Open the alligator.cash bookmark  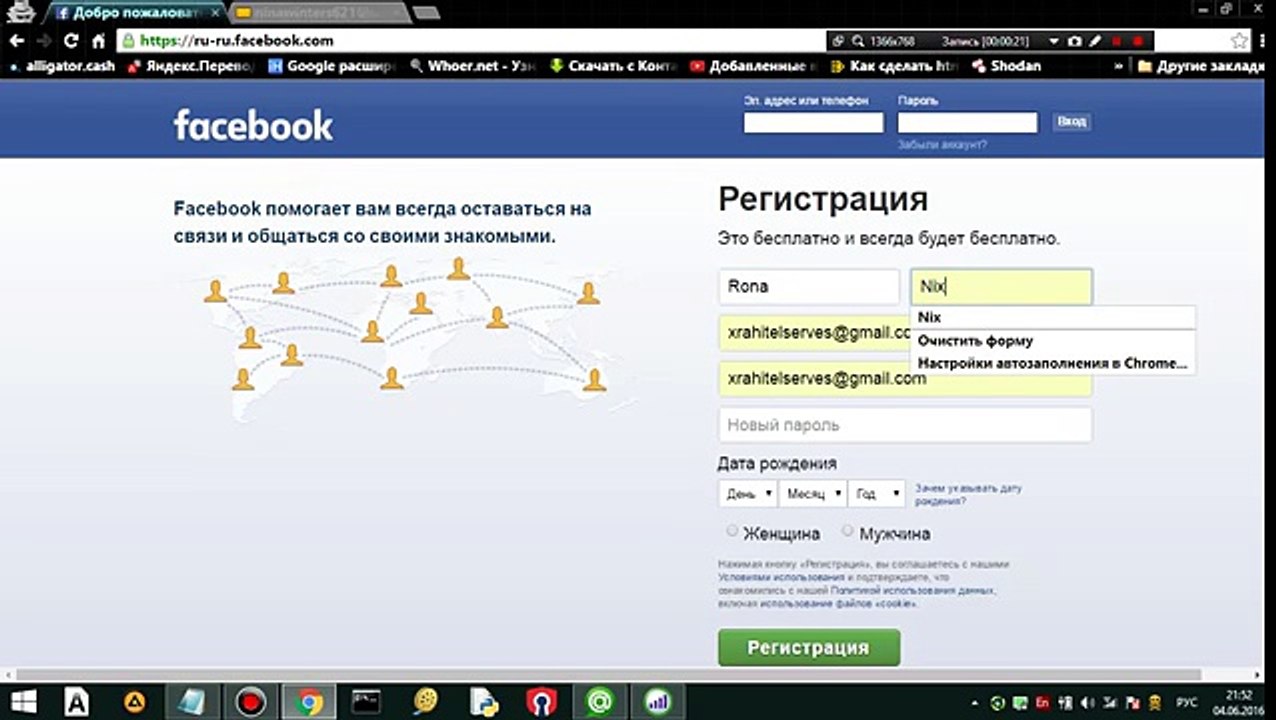click(63, 66)
